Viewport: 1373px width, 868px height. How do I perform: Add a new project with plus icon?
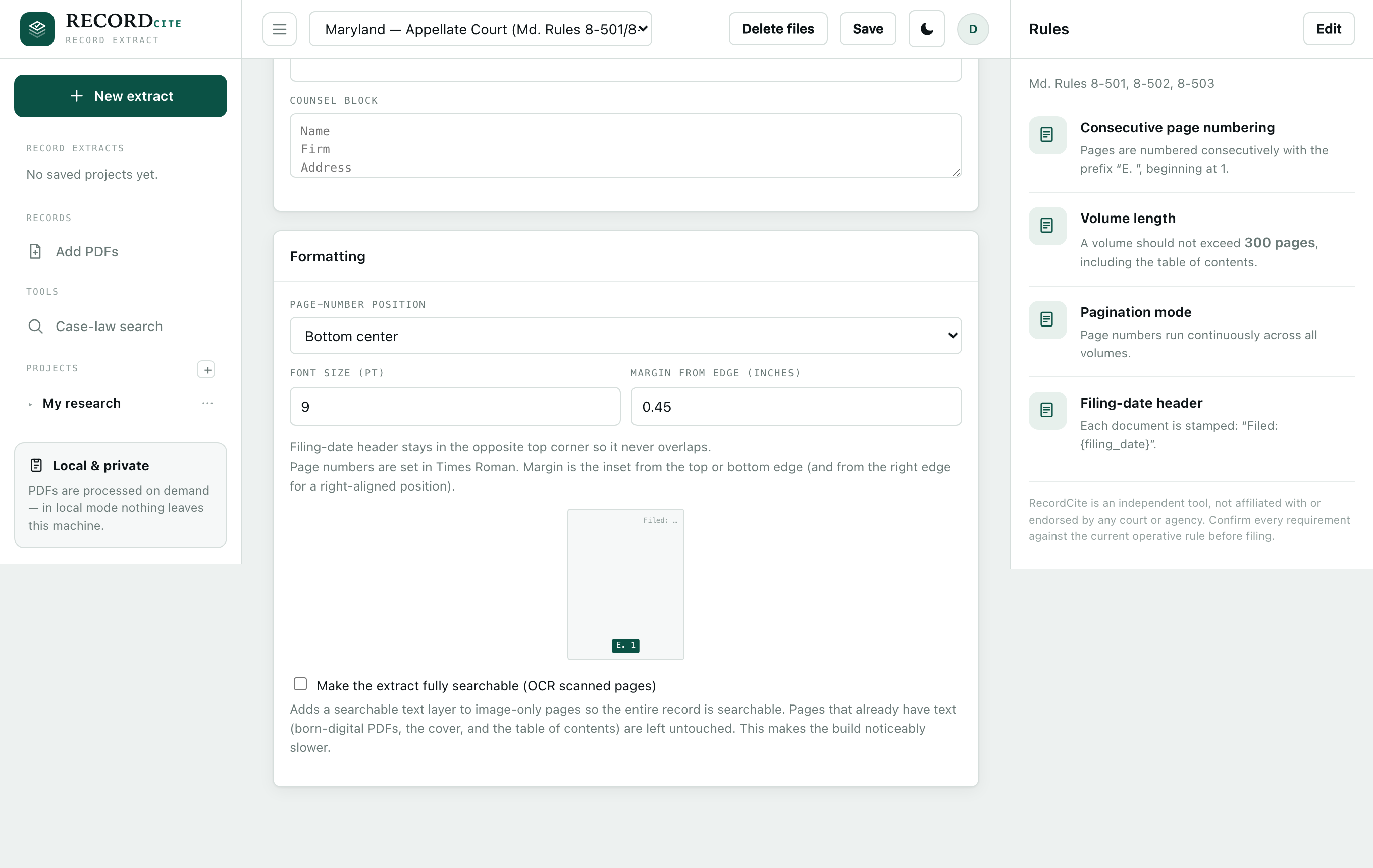tap(206, 369)
